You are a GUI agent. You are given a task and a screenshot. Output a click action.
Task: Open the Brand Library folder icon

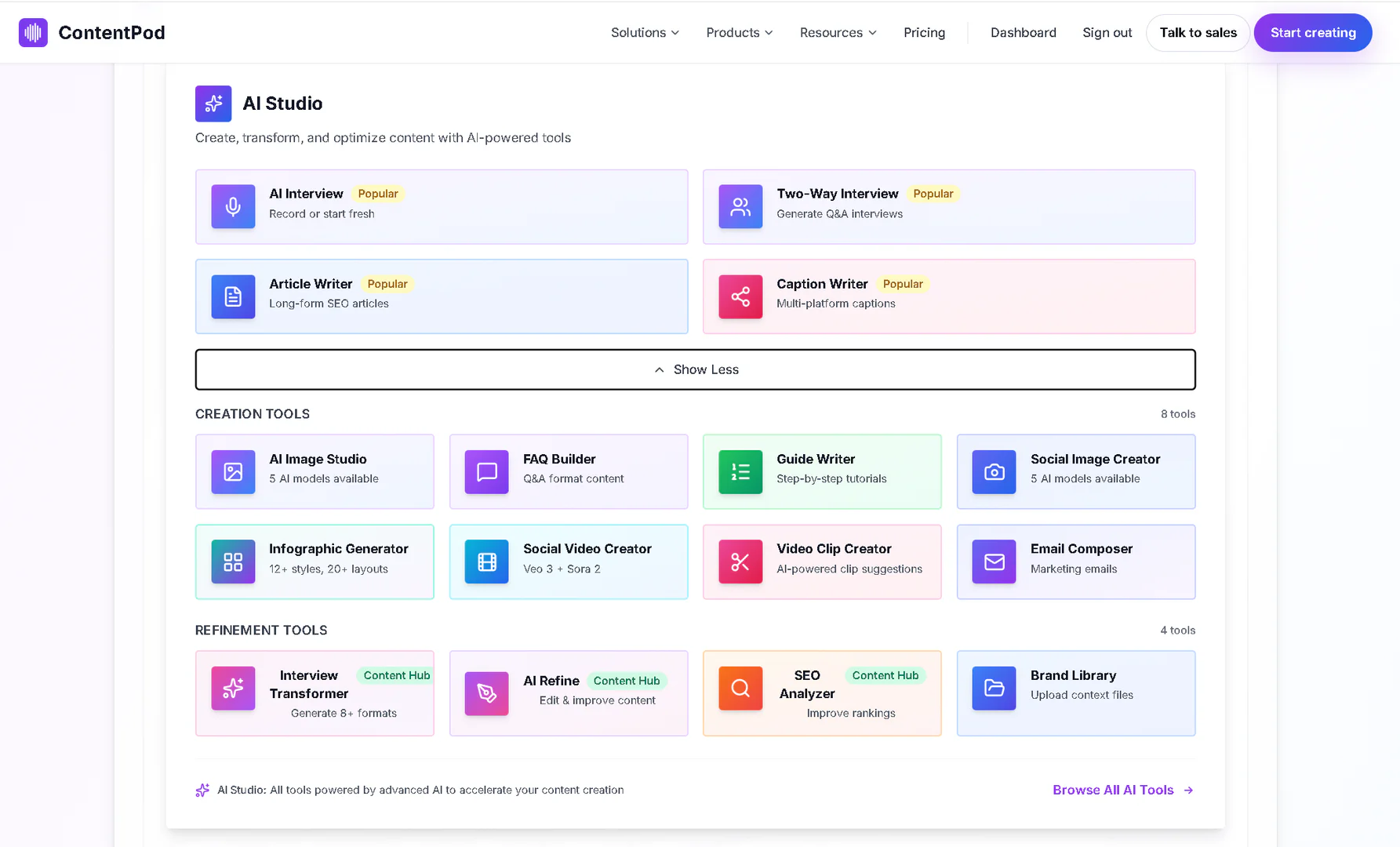994,688
